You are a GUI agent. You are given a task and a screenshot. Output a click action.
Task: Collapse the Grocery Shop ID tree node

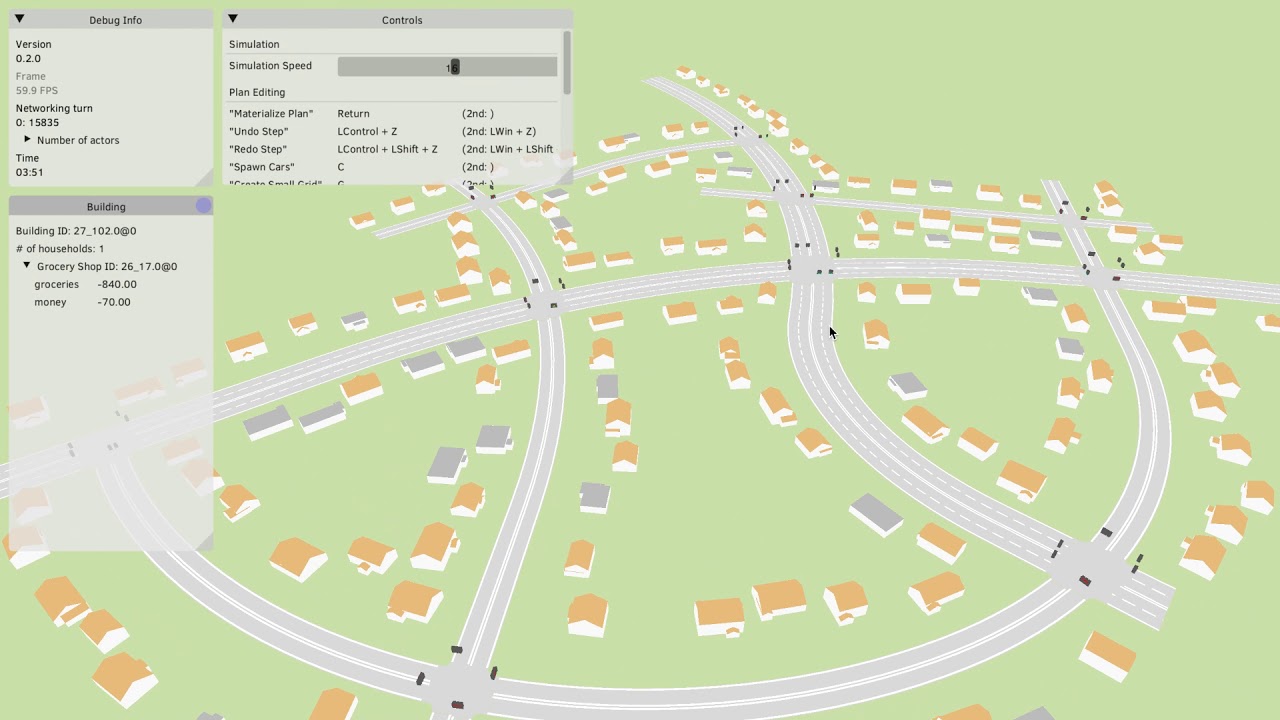tap(28, 266)
